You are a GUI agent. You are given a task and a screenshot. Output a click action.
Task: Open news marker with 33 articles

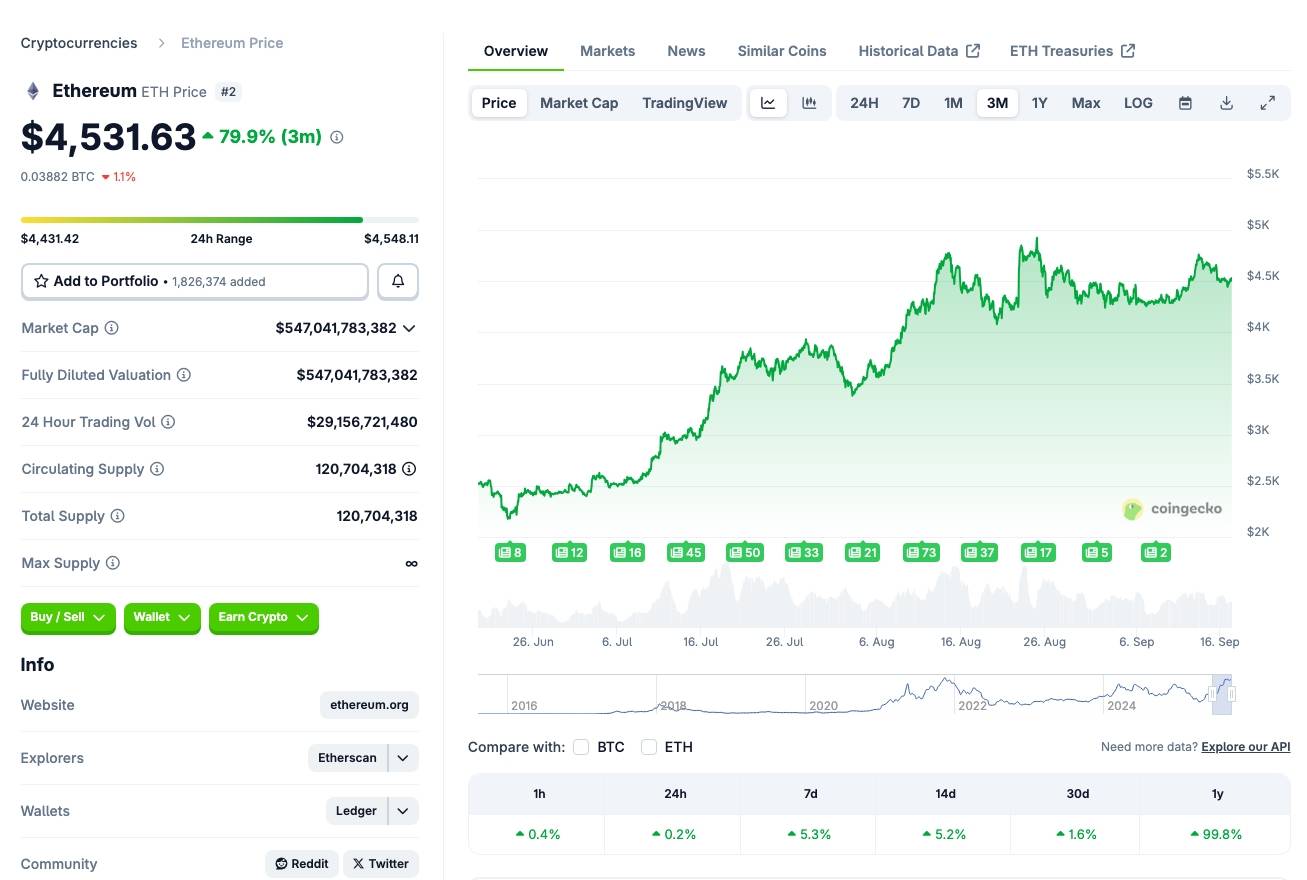coord(804,552)
